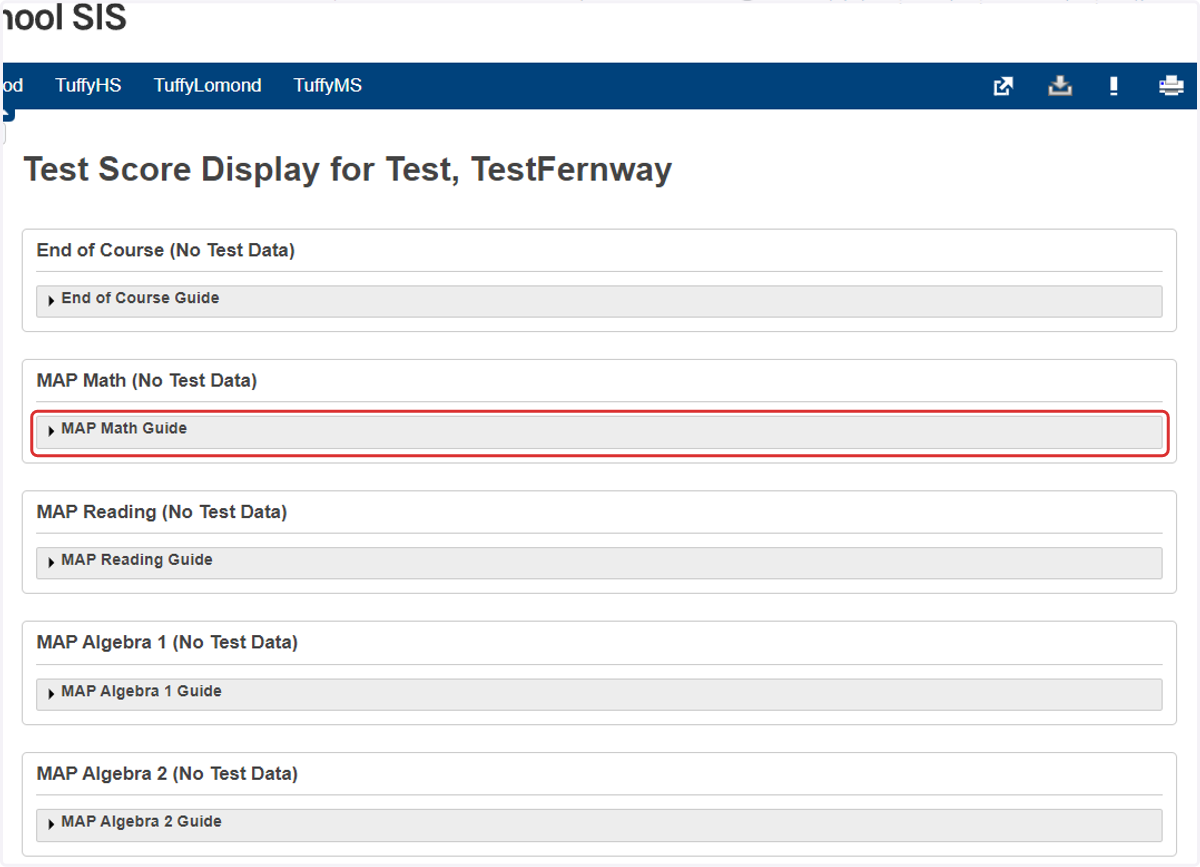This screenshot has width=1200, height=867.
Task: Expand the MAP Algebra 1 Guide
Action: click(599, 694)
